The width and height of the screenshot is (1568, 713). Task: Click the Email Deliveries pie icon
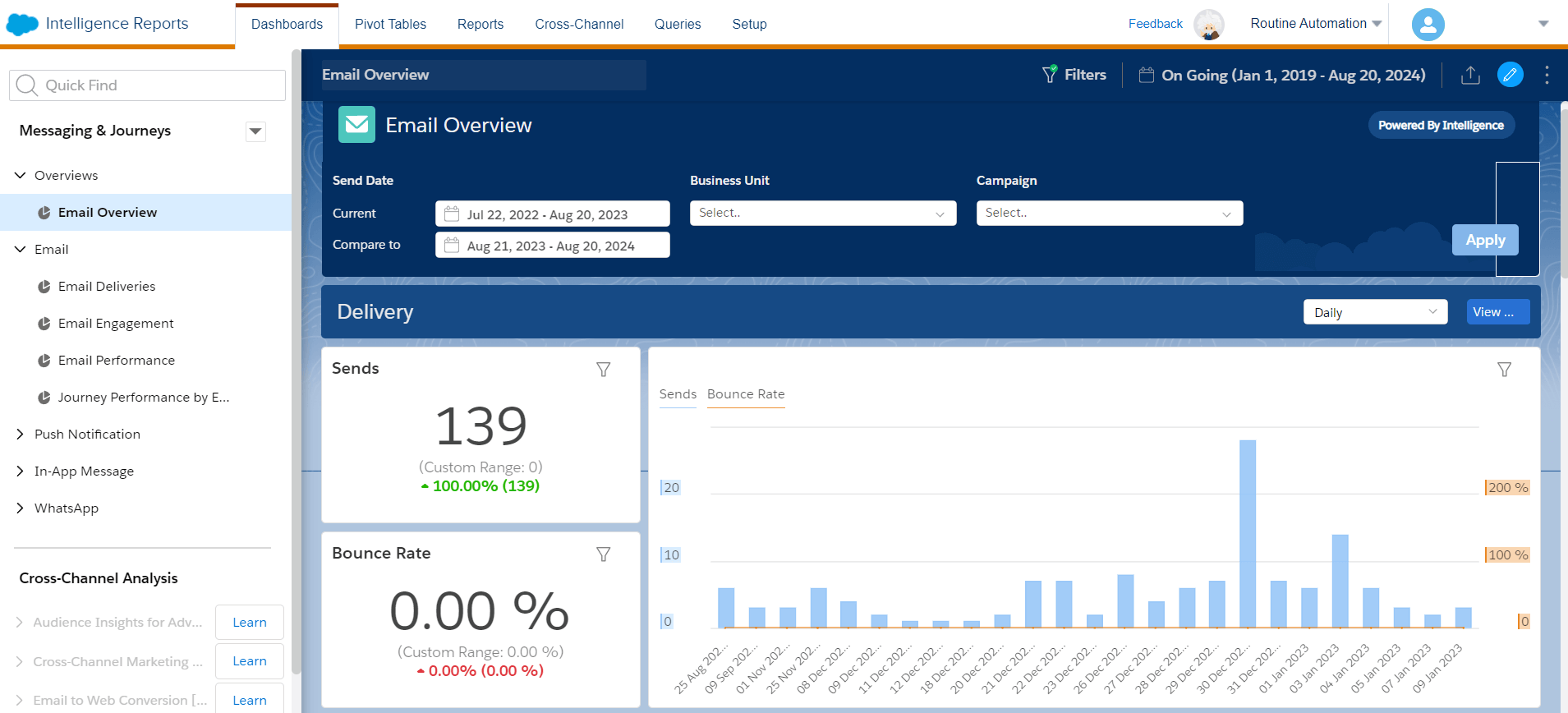44,287
